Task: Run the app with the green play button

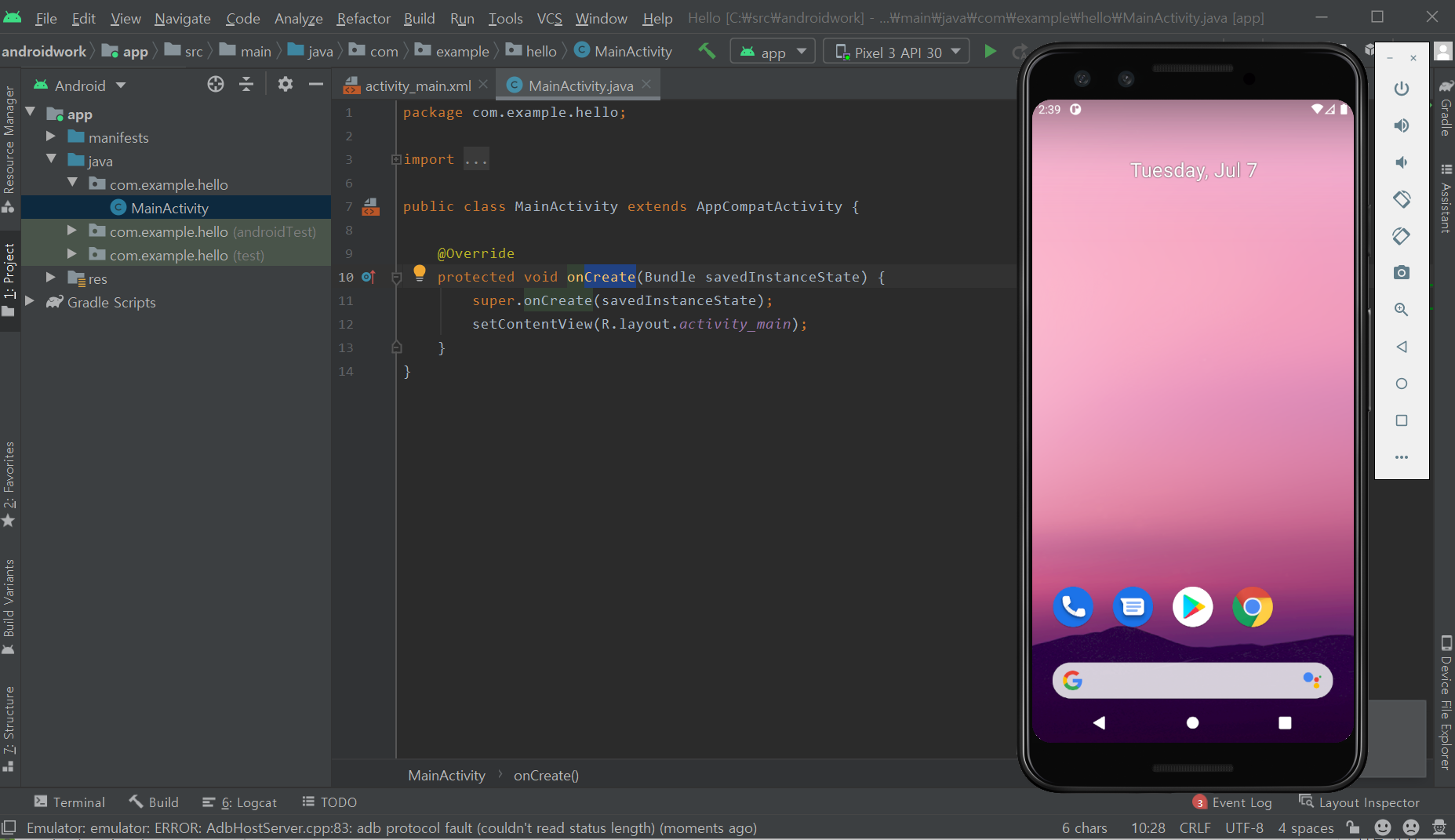Action: click(x=990, y=52)
